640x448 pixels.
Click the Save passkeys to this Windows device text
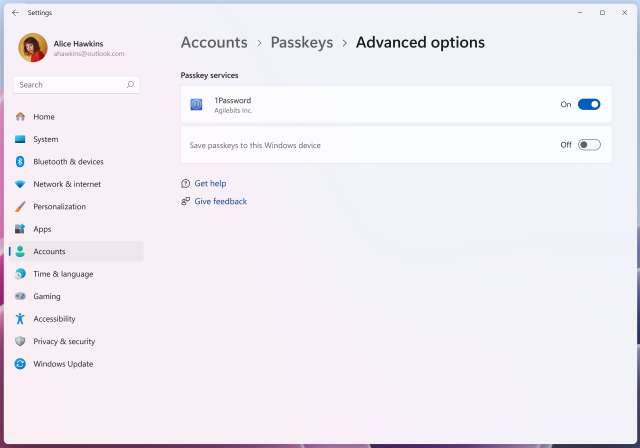(255, 145)
